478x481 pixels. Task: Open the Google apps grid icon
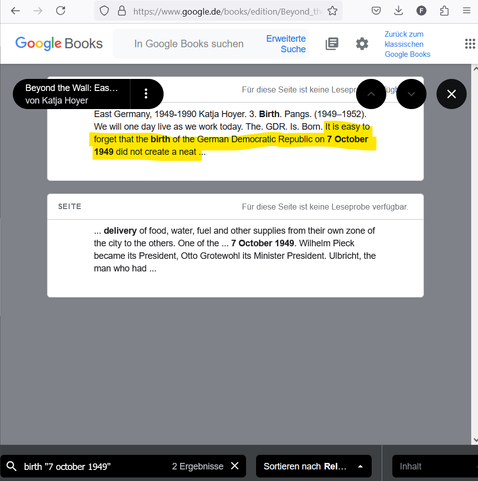pyautogui.click(x=470, y=44)
